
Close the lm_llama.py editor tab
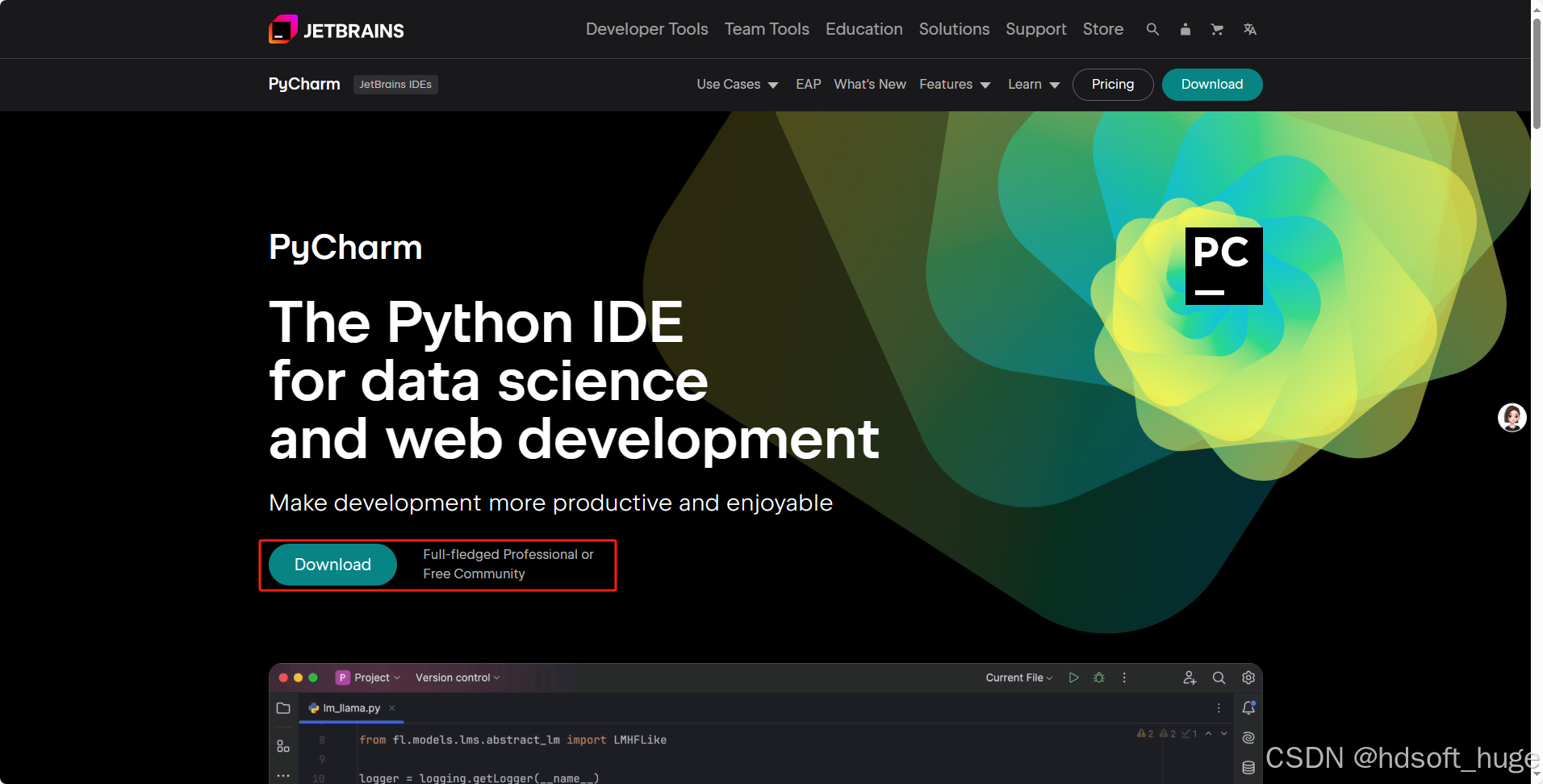(x=392, y=708)
